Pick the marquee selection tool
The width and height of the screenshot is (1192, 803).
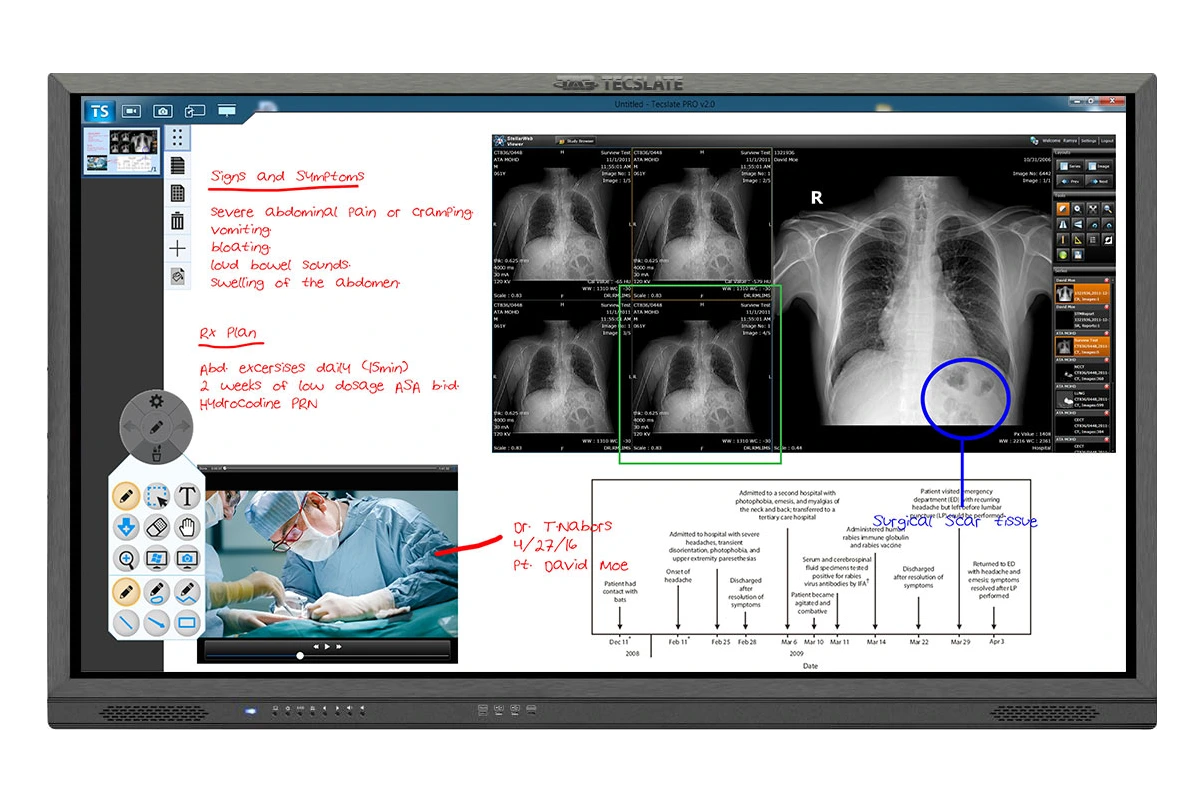156,494
